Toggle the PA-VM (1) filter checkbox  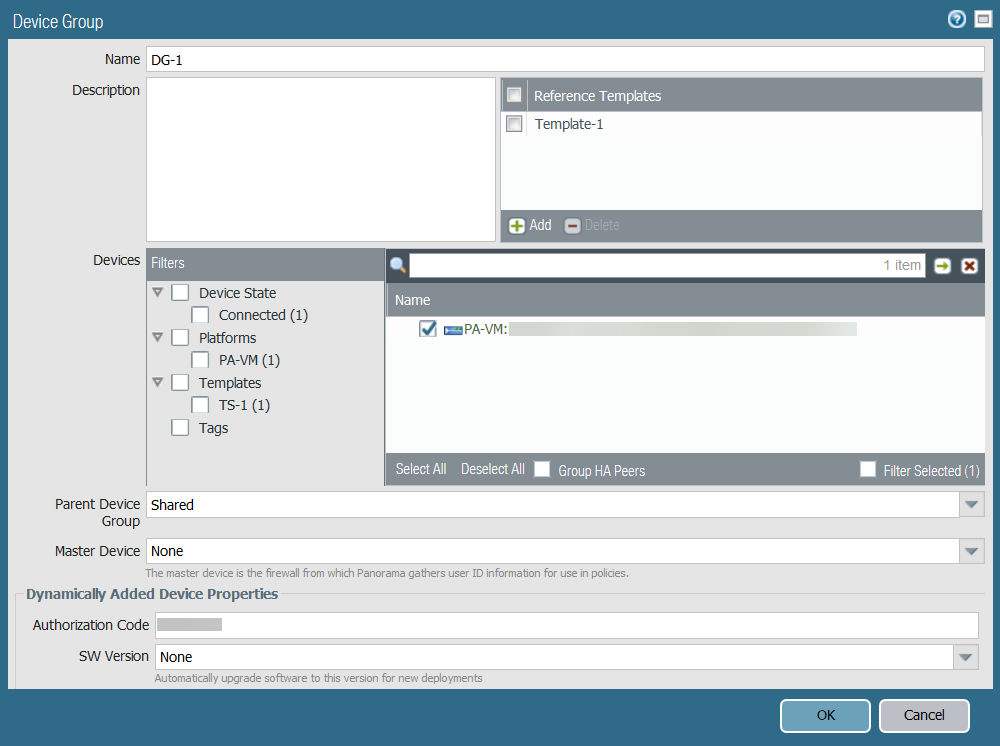coord(200,360)
